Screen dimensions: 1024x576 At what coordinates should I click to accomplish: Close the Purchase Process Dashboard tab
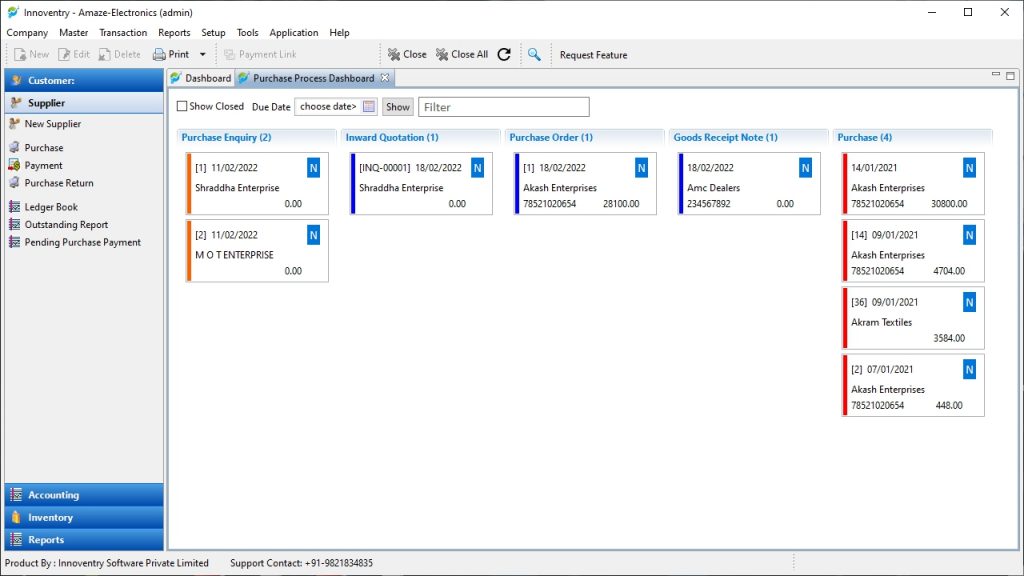click(385, 78)
